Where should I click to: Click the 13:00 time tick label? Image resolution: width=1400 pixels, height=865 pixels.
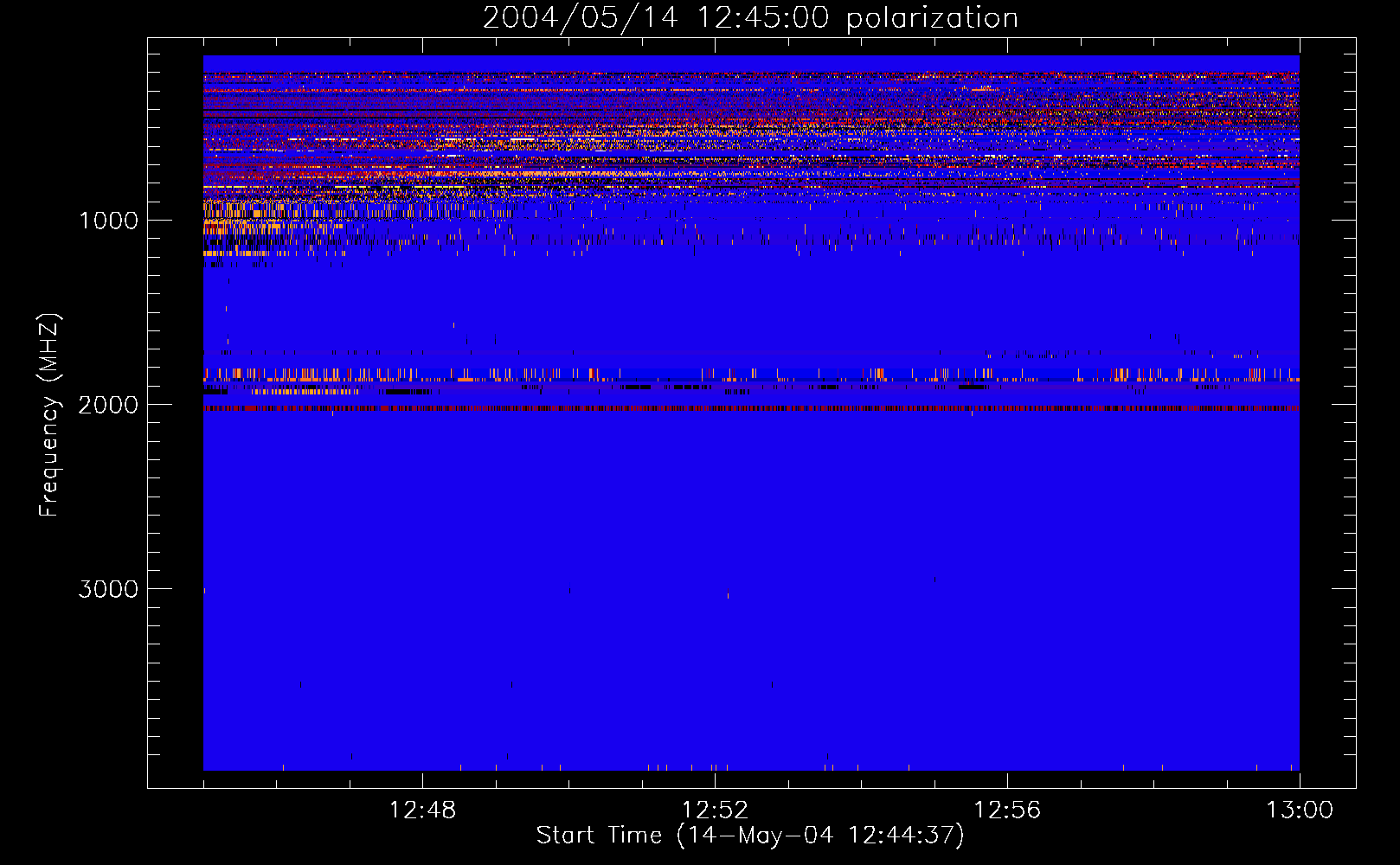[1300, 811]
